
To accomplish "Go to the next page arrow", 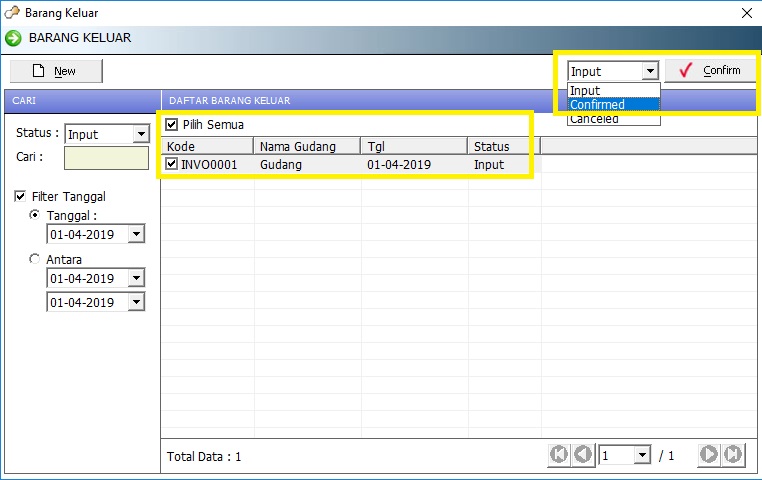I will [709, 455].
